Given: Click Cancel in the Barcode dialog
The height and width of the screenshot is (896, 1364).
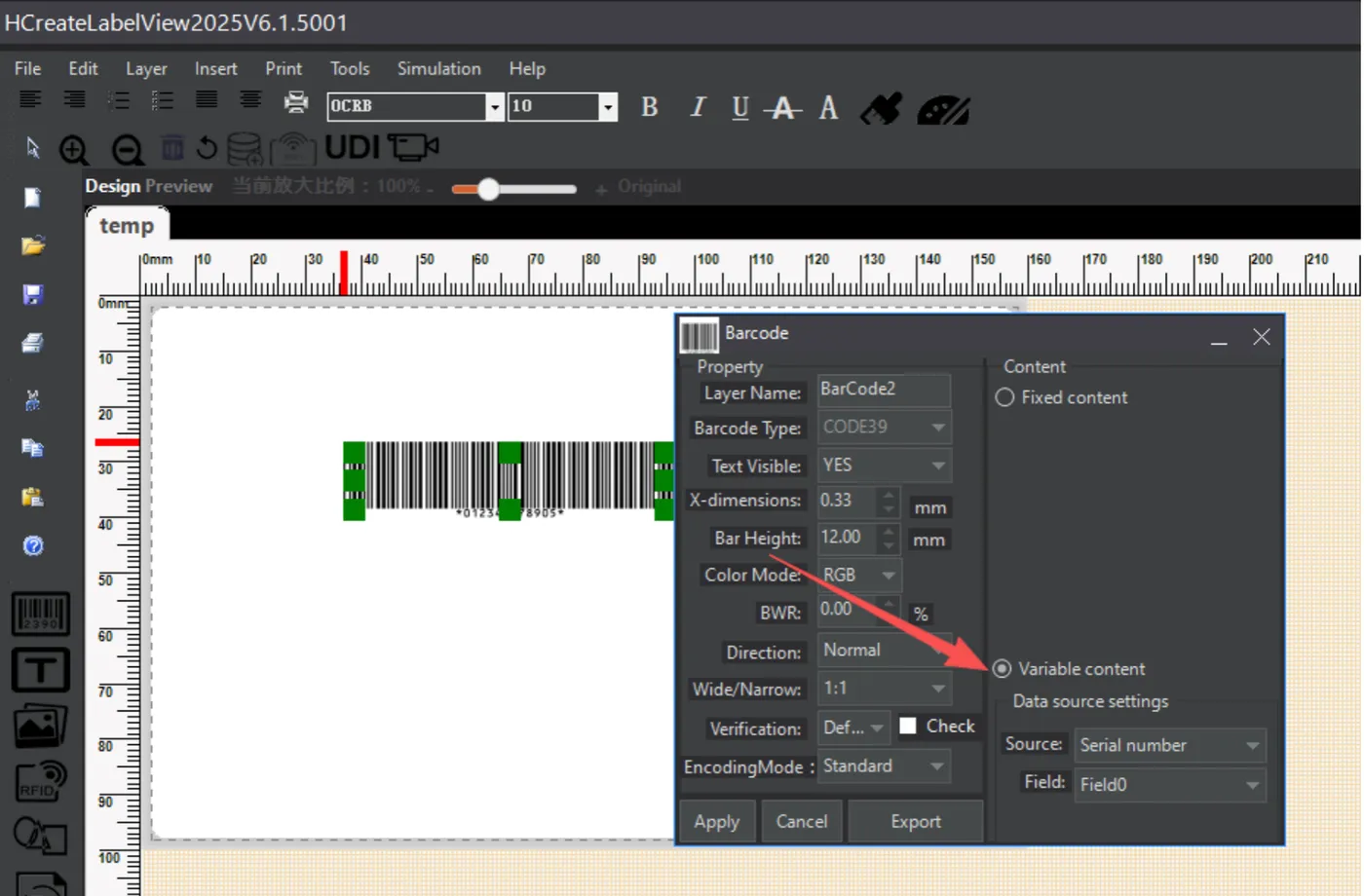Looking at the screenshot, I should coord(802,822).
